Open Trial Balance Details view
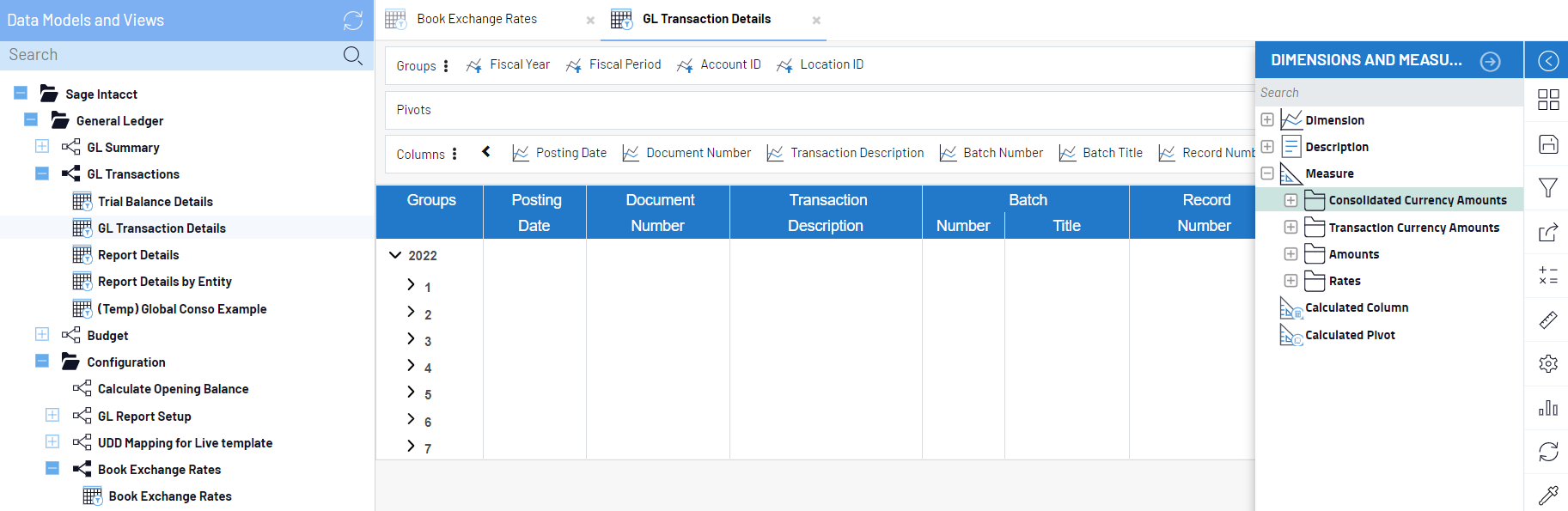This screenshot has height=511, width=1568. pos(155,202)
